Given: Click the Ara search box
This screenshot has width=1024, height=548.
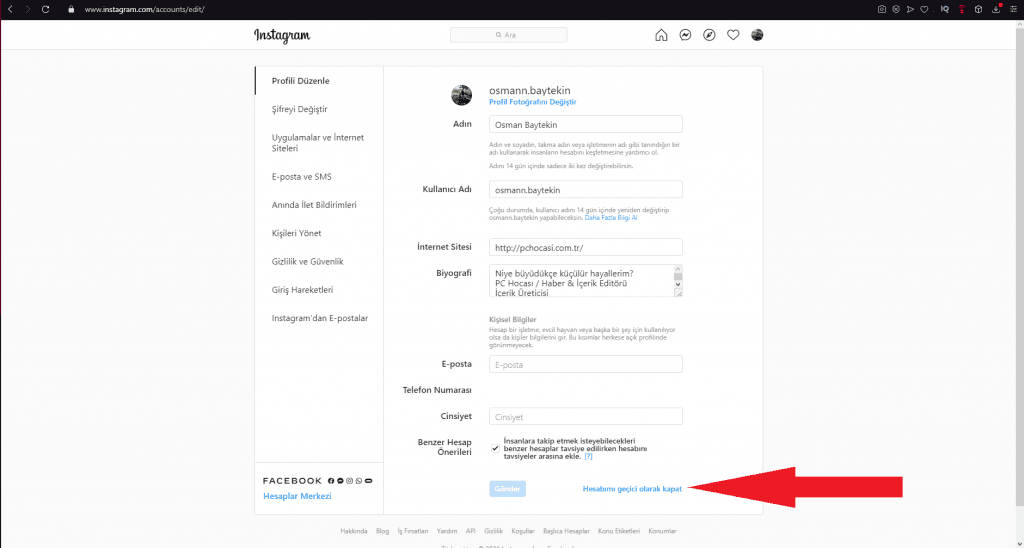Looking at the screenshot, I should click(x=509, y=35).
